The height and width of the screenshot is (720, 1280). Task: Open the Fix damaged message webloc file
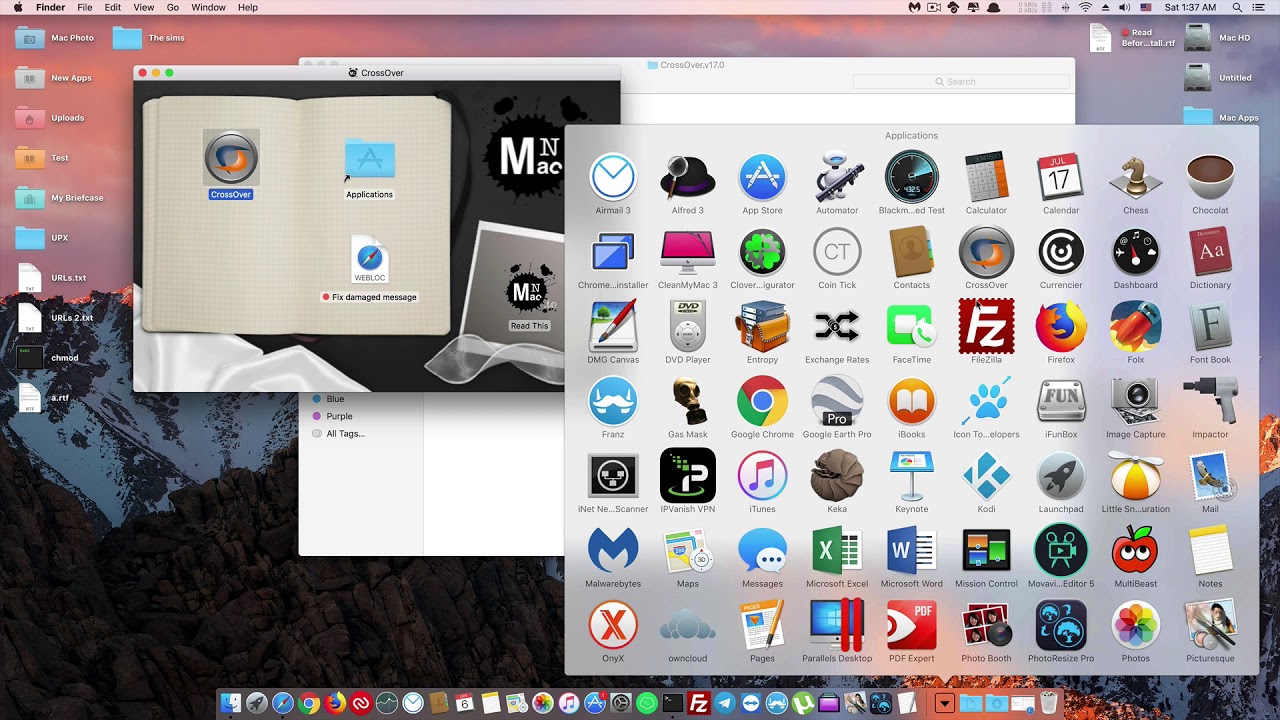[369, 262]
